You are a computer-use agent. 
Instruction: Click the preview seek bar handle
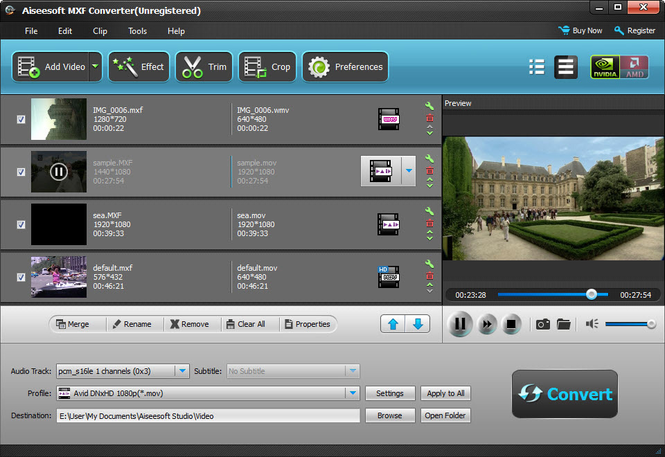click(x=591, y=294)
